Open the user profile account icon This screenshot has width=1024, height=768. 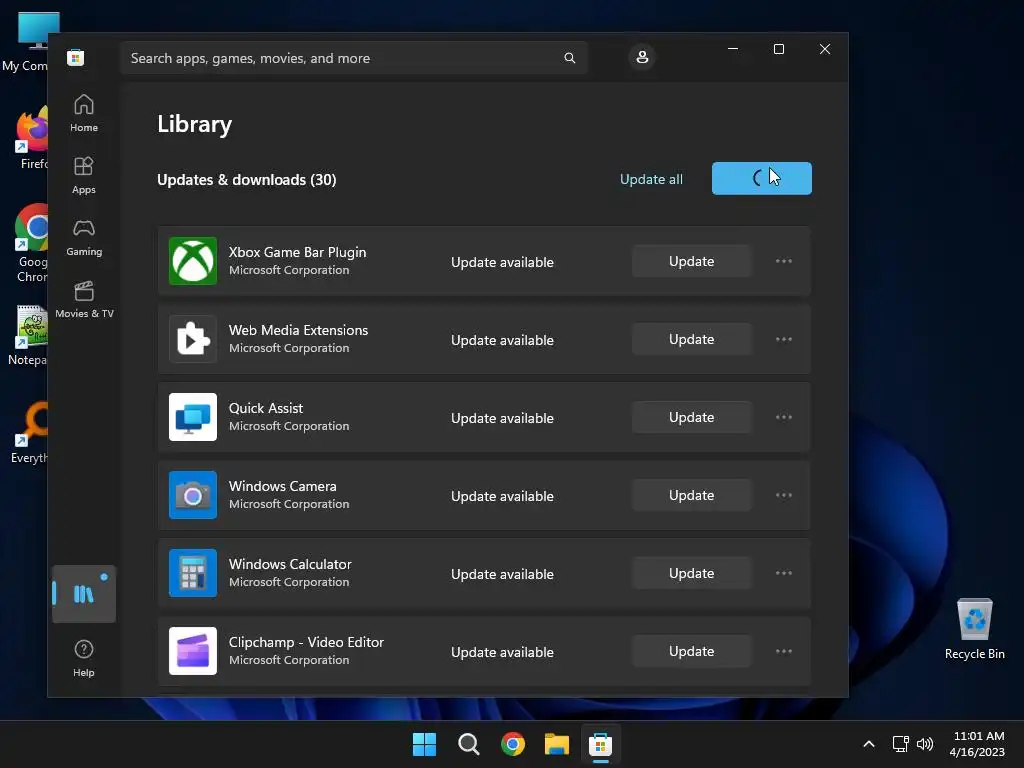(x=642, y=57)
